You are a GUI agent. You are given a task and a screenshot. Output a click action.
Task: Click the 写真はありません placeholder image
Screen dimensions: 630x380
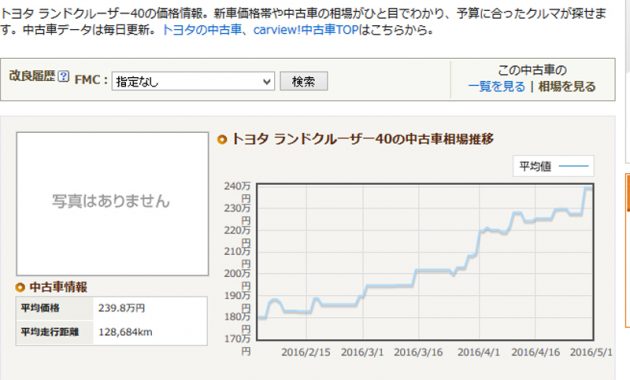coord(112,204)
